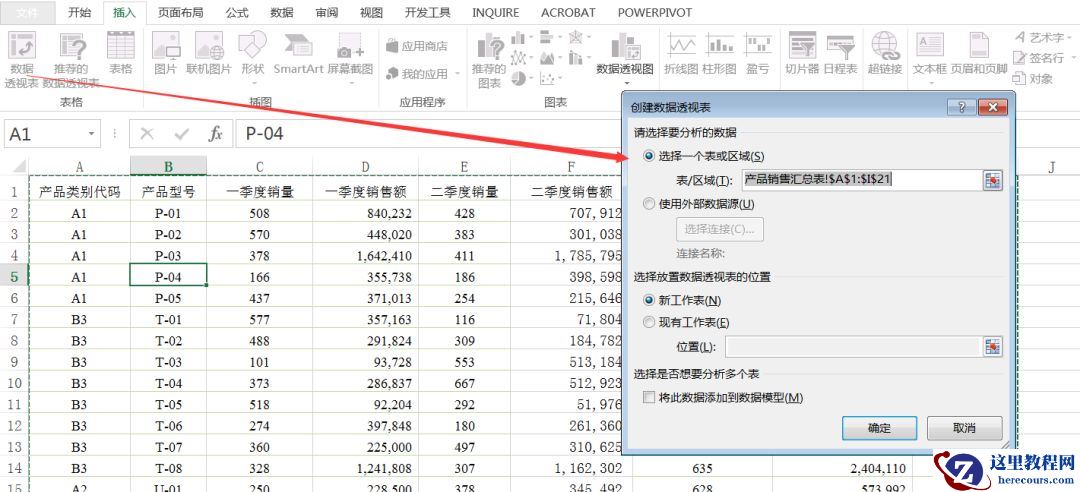
Task: Open the Name Box dropdown arrow
Action: 91,134
